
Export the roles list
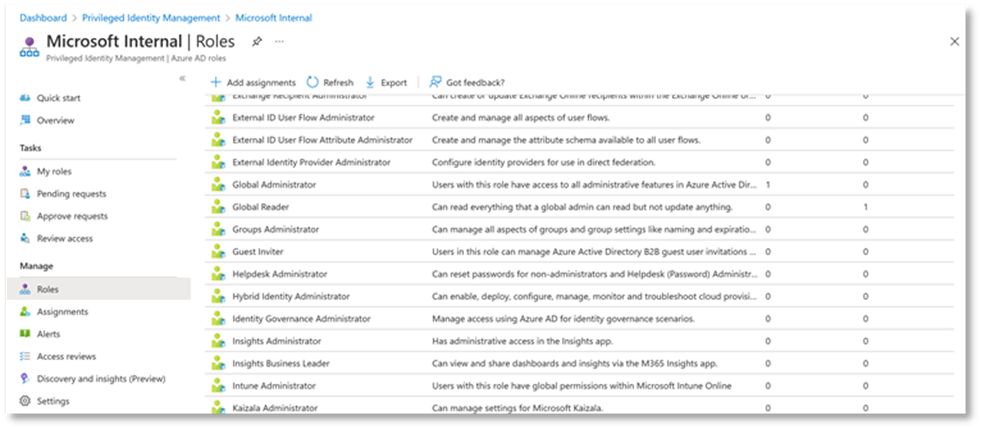coord(386,82)
